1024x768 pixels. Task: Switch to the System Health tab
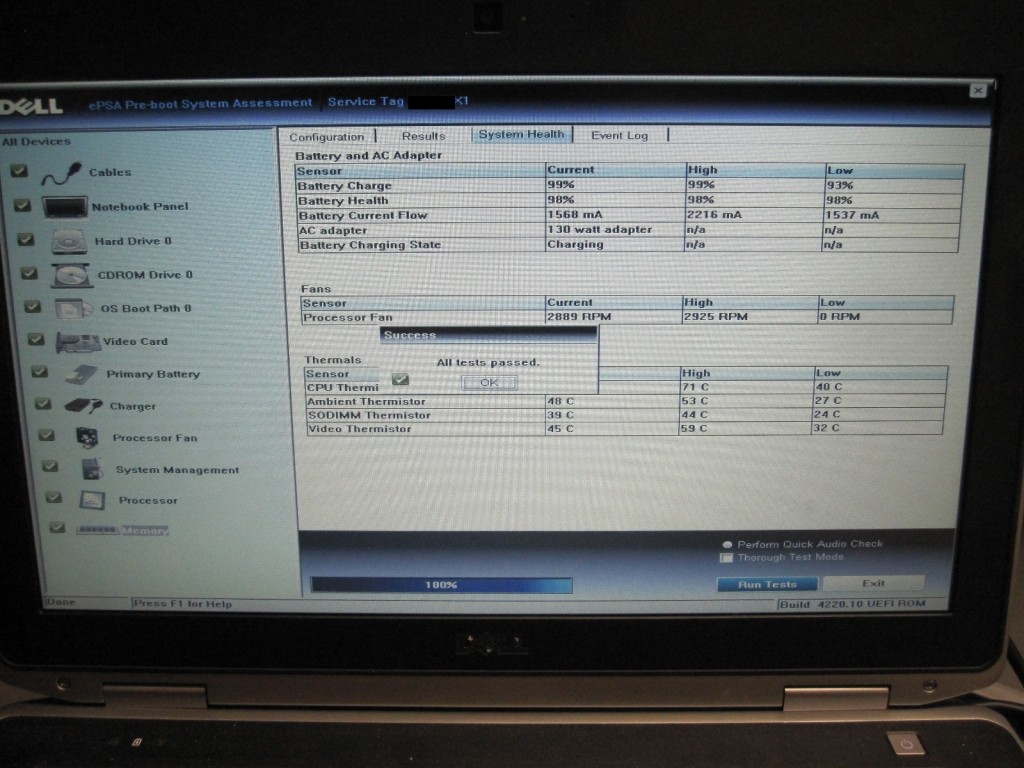521,134
